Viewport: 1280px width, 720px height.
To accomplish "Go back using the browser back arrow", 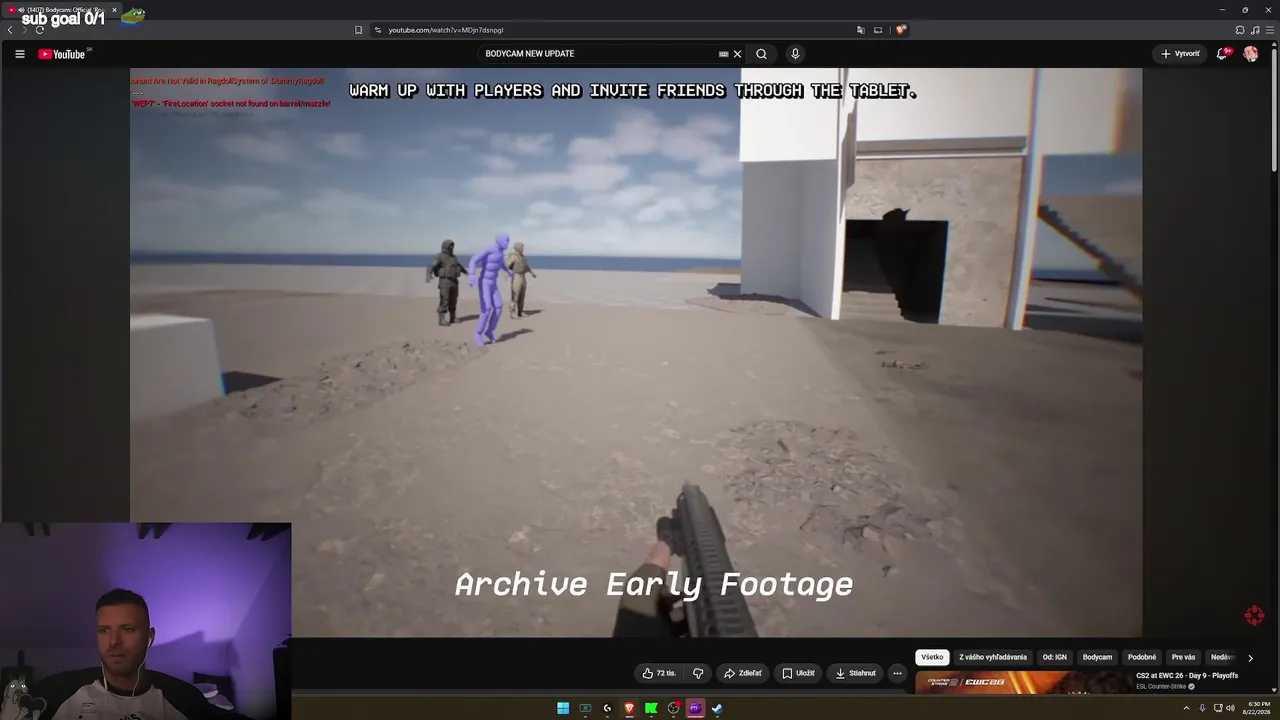I will [10, 30].
